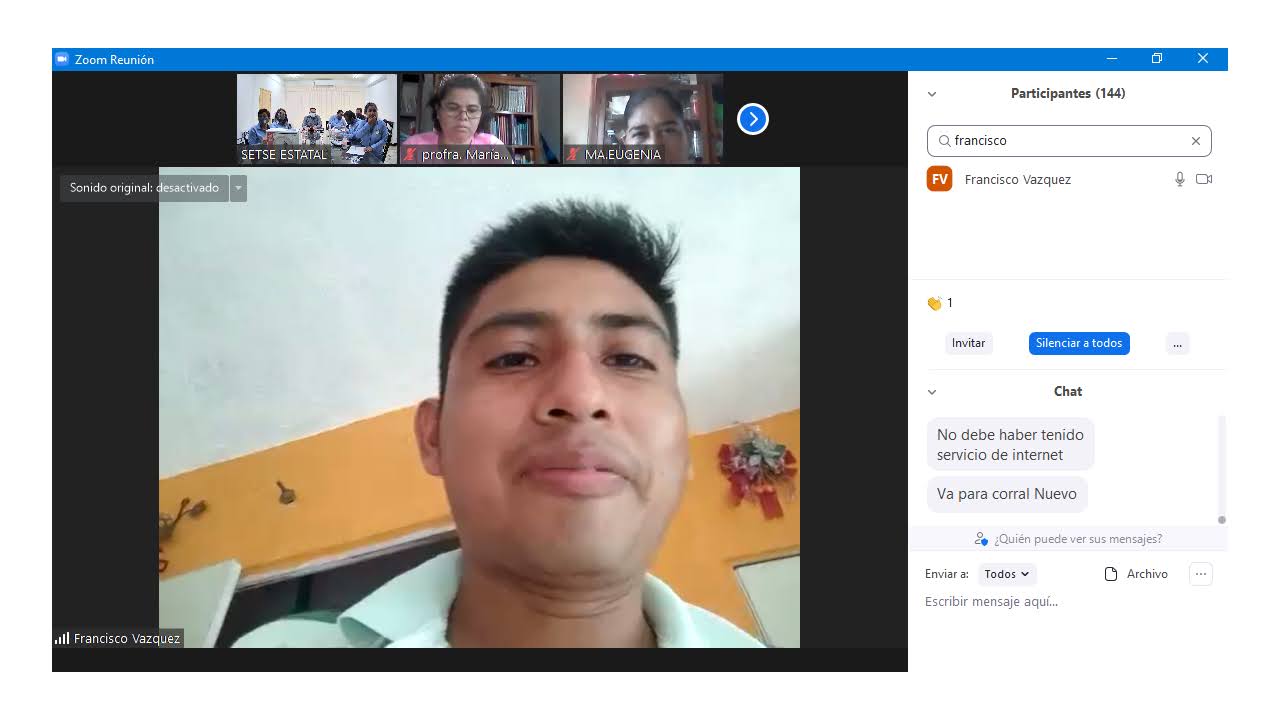Screen dimensions: 1280x720
Task: Select MA.EUGENIA video thumbnail
Action: [x=643, y=118]
